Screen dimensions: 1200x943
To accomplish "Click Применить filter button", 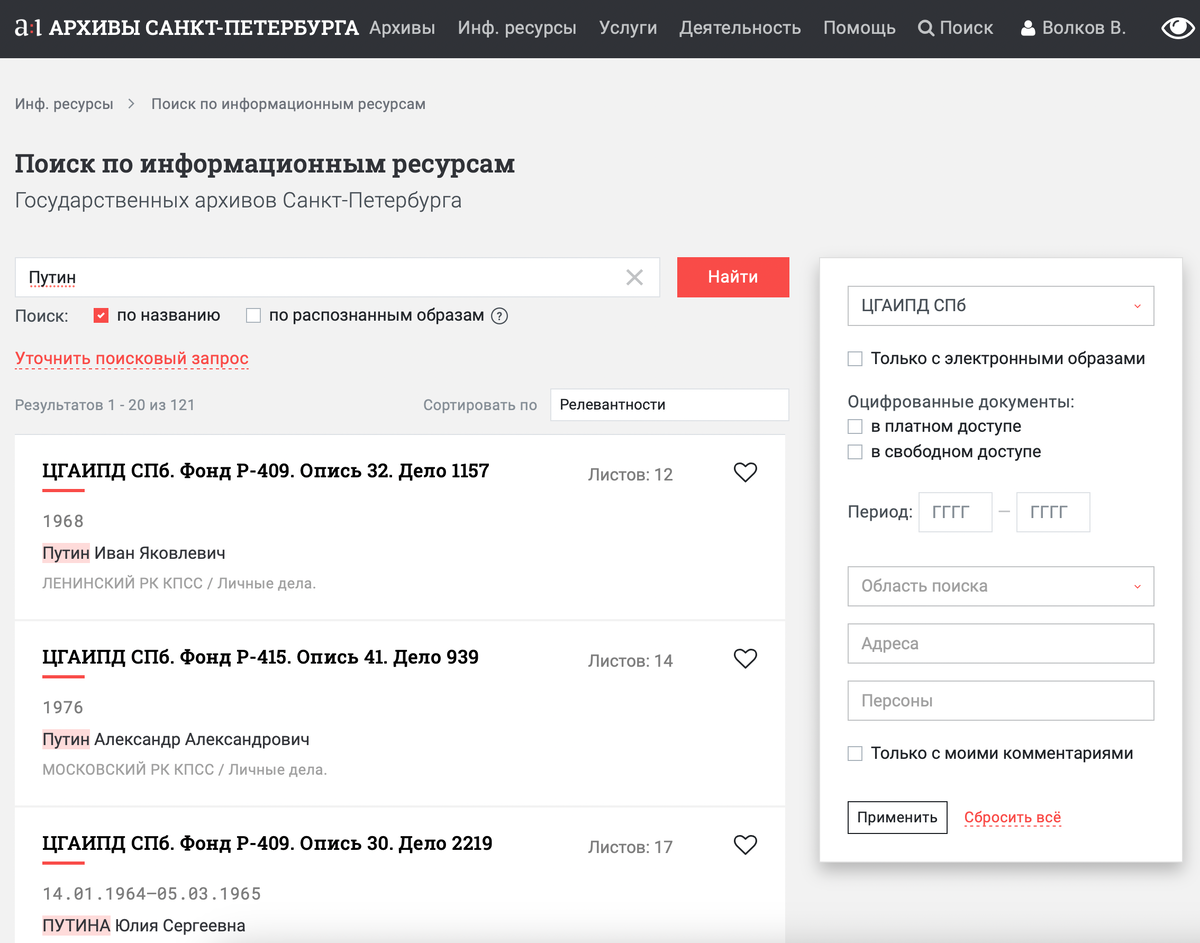I will click(897, 817).
